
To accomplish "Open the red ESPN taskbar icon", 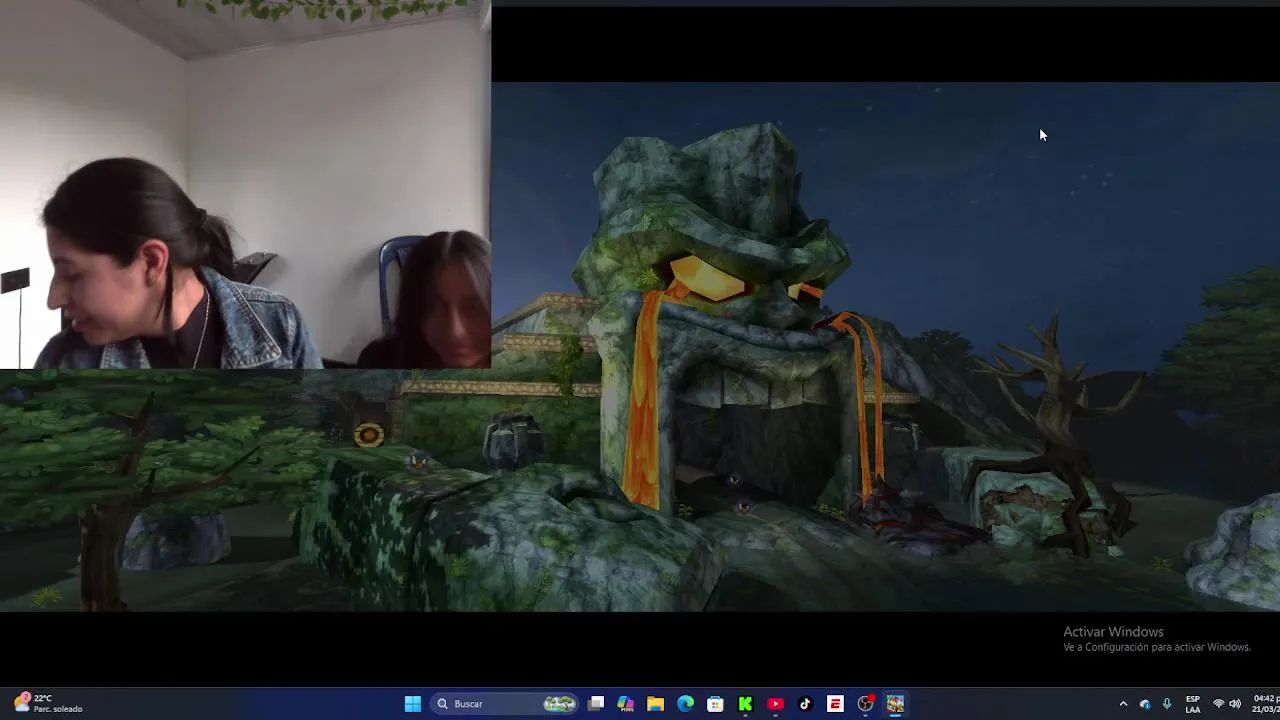I will (835, 704).
